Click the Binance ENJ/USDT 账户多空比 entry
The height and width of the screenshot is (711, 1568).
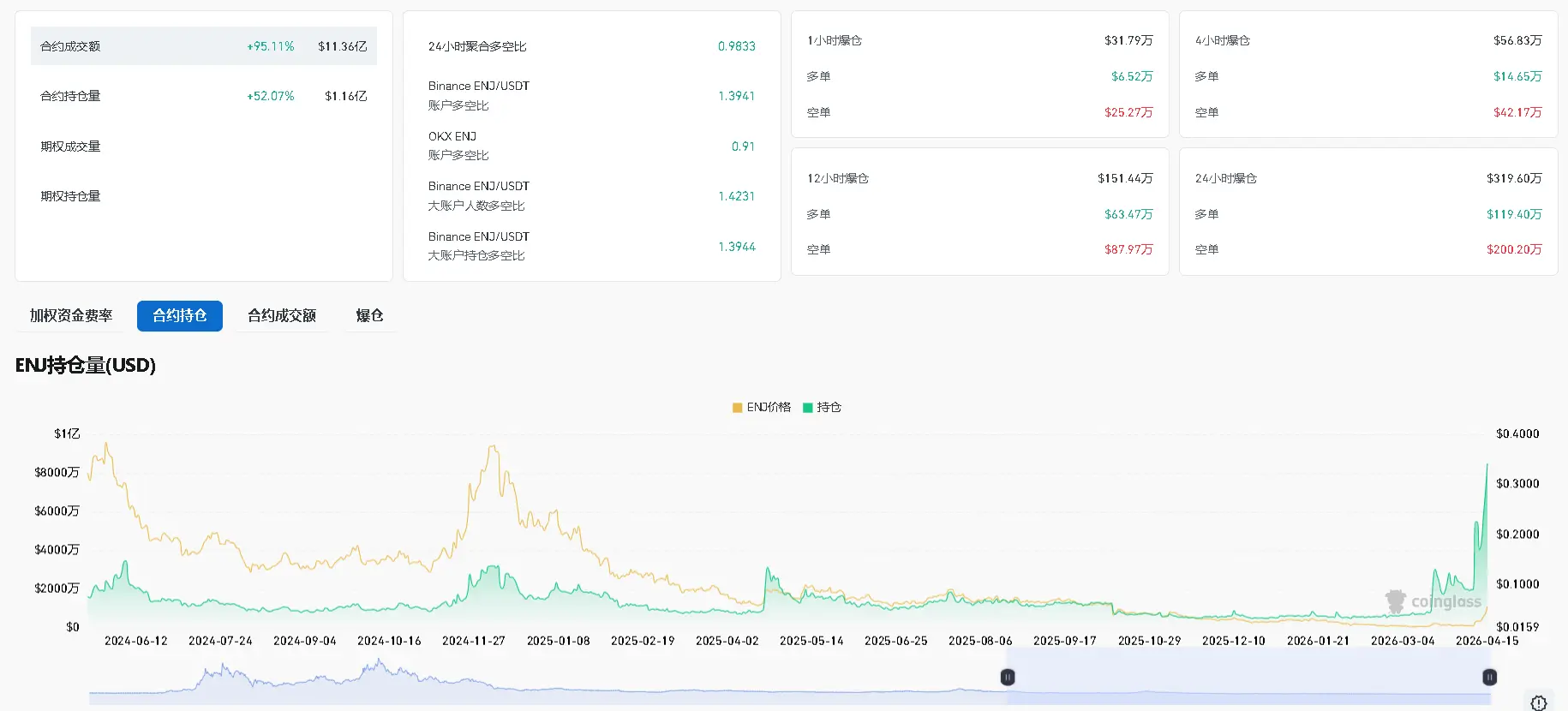pos(591,96)
